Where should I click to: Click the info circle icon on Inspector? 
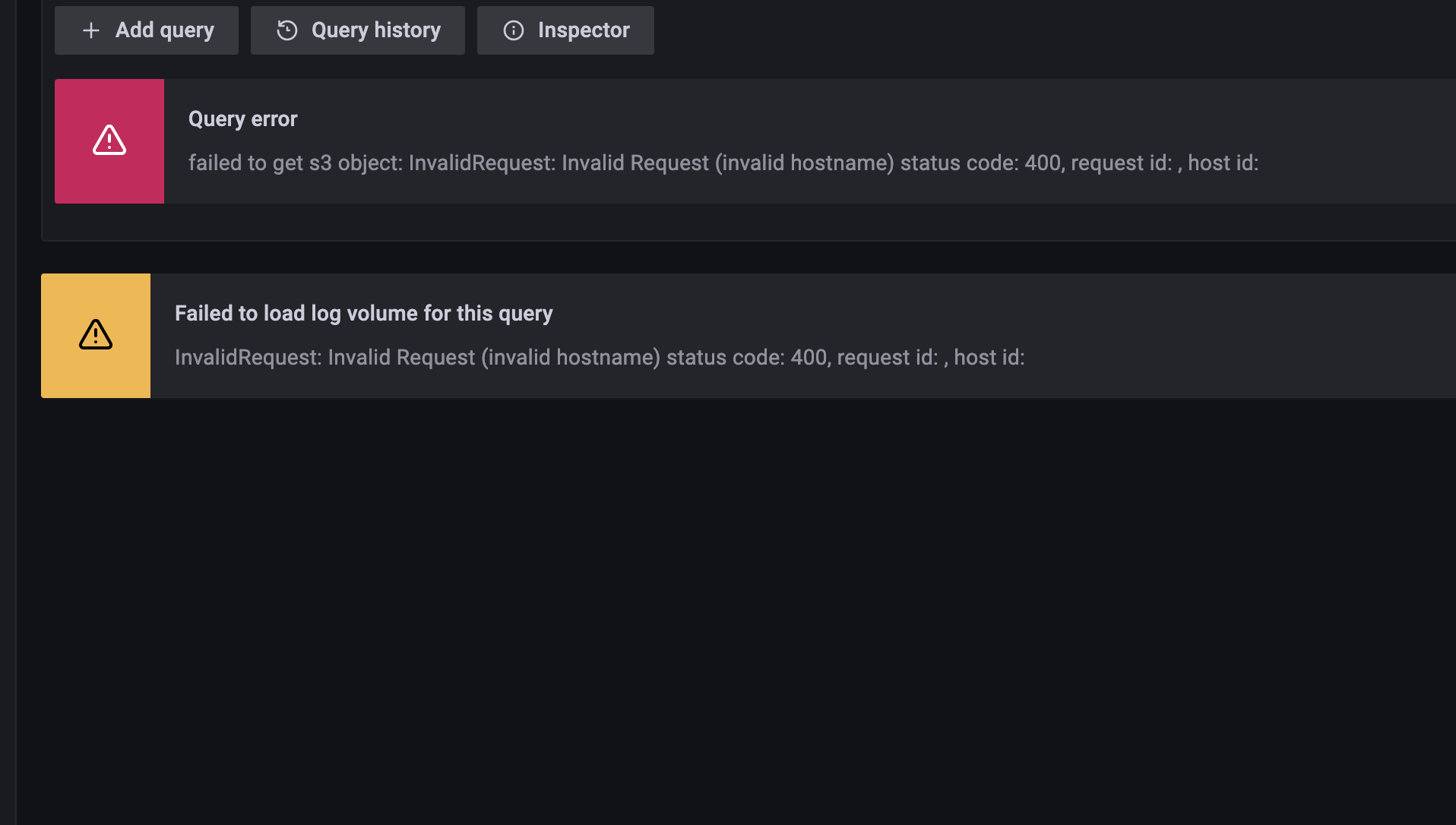click(x=514, y=30)
